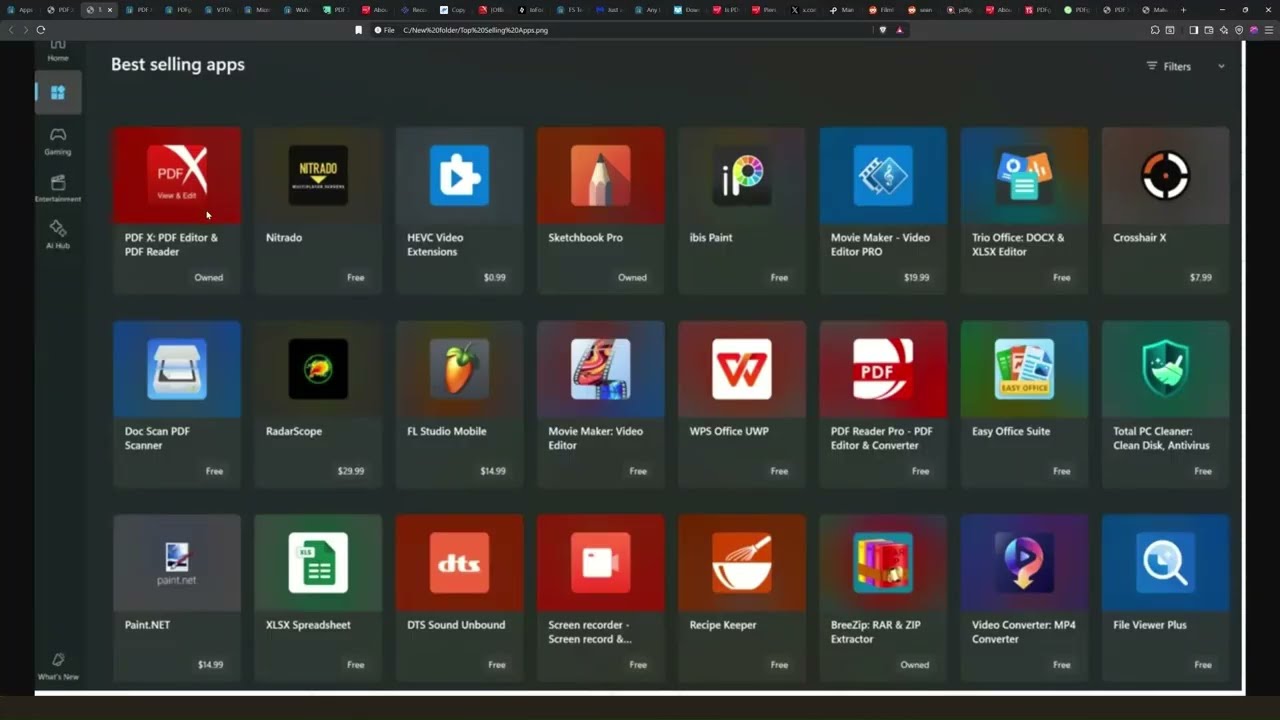Click 'Owned' label under Sketchbook Pro
Image resolution: width=1280 pixels, height=720 pixels.
632,277
